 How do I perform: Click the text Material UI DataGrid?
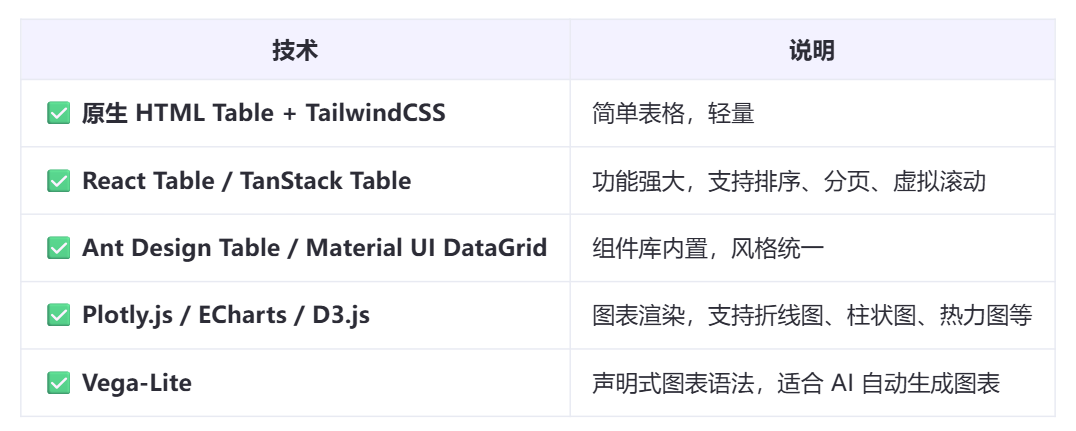[x=426, y=248]
